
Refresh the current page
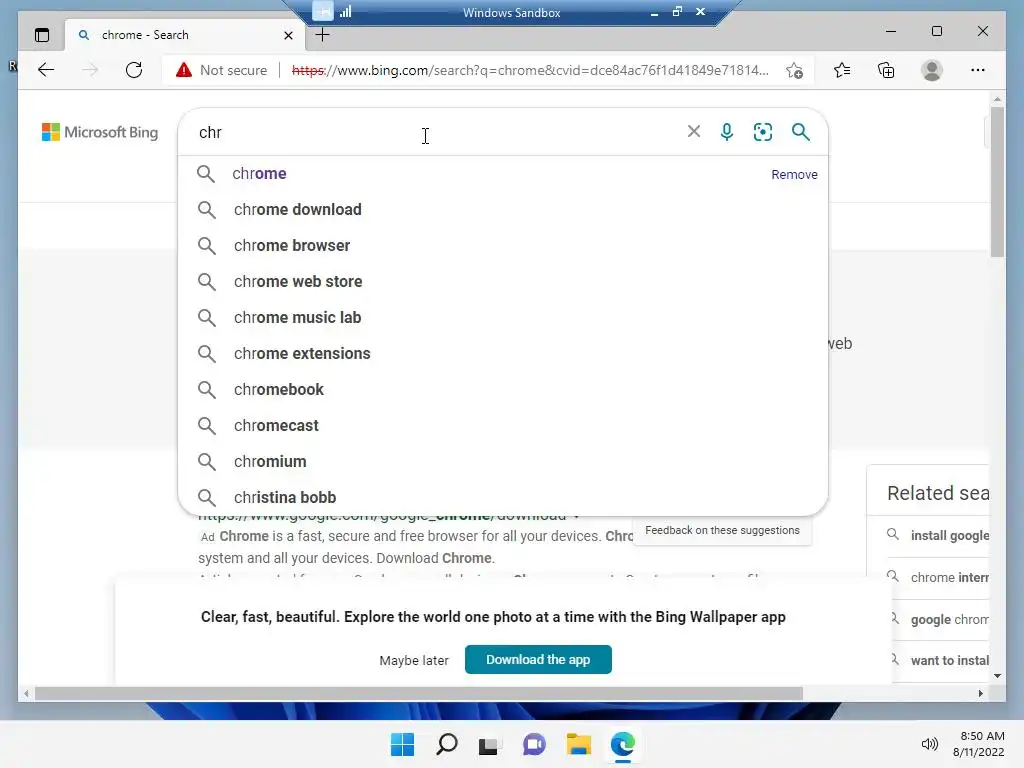tap(134, 70)
